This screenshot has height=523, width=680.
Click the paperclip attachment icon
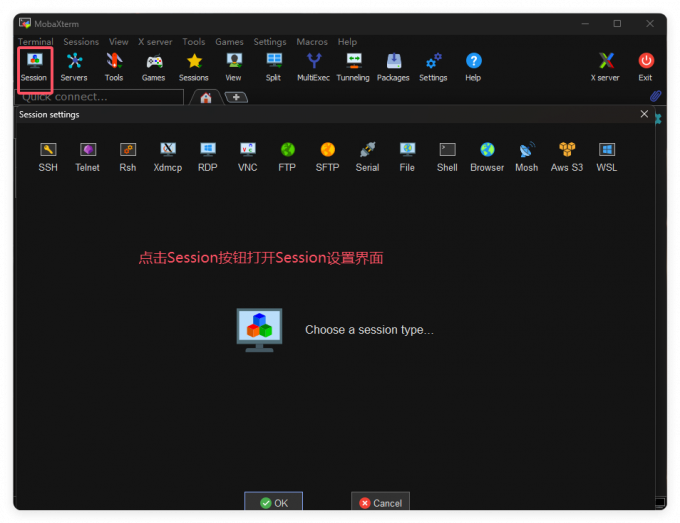[655, 96]
